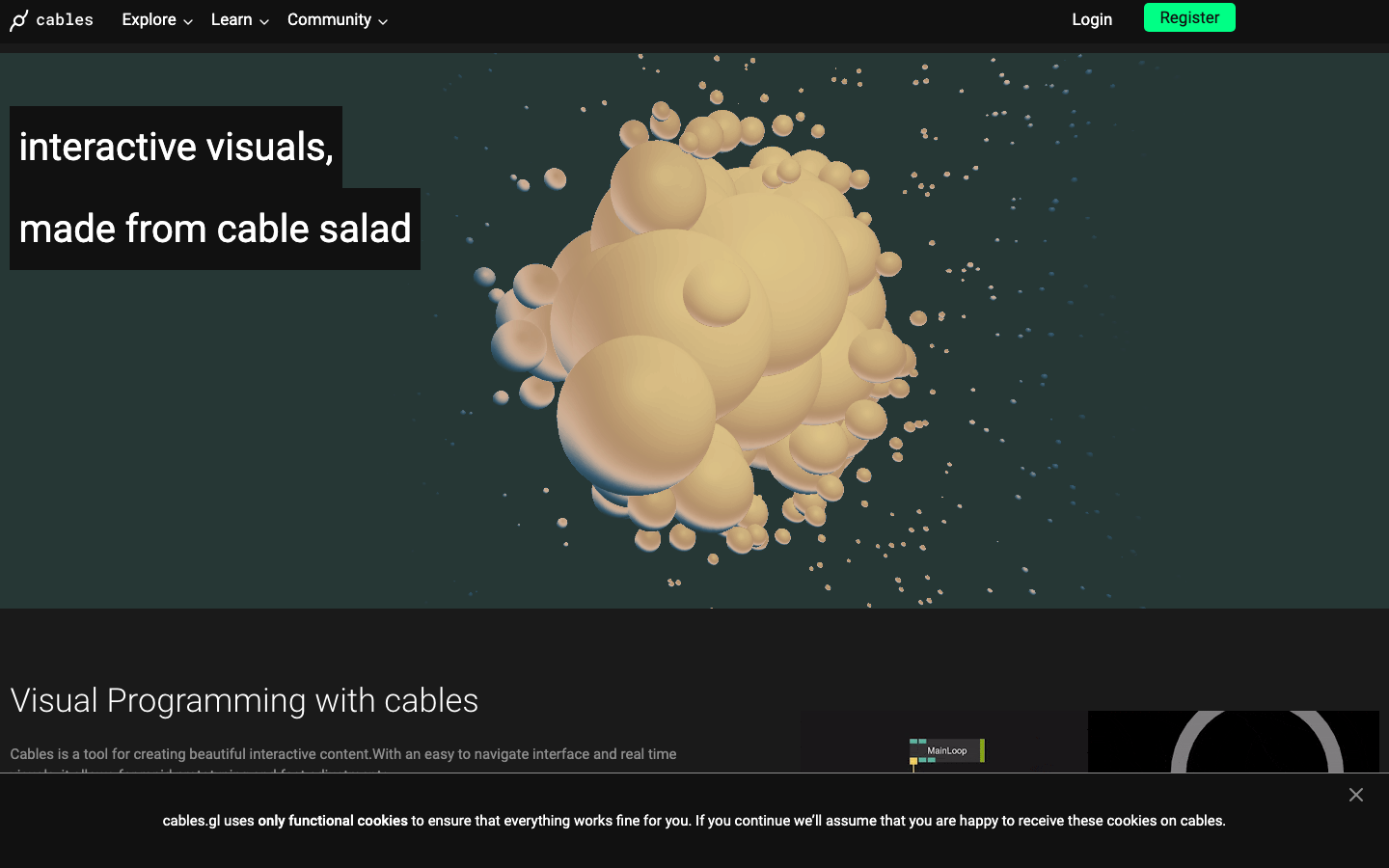1389x868 pixels.
Task: Click the Login link
Action: 1092,19
